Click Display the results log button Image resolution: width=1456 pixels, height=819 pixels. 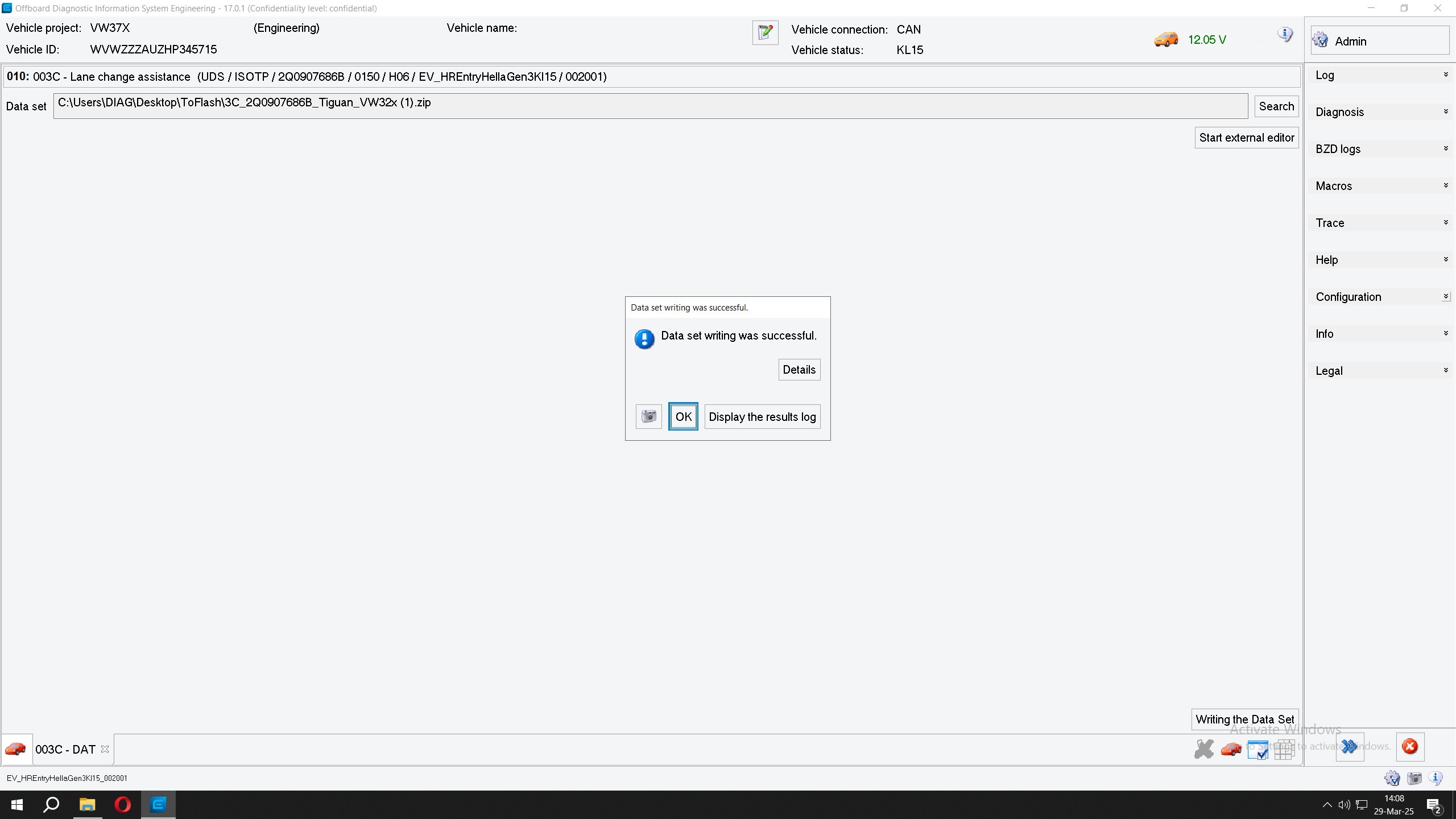pyautogui.click(x=762, y=417)
